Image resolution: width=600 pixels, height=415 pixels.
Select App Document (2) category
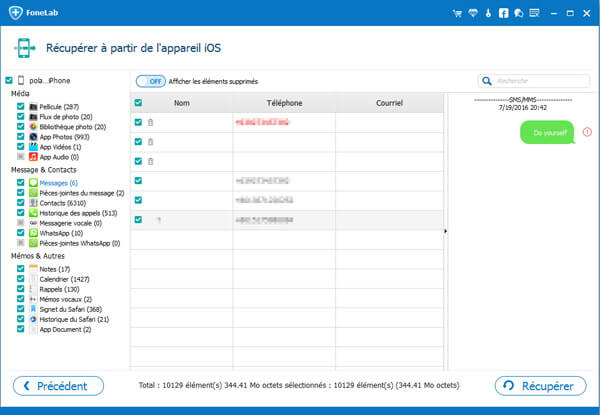pyautogui.click(x=65, y=329)
